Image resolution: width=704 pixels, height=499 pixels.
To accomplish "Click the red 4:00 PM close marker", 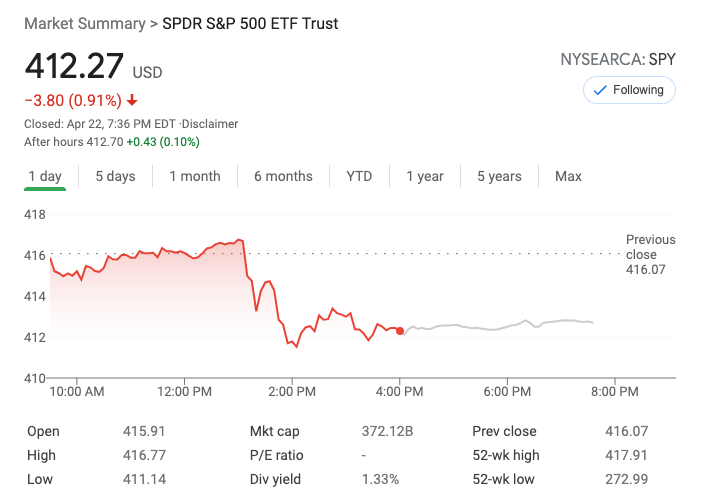I will [x=400, y=331].
